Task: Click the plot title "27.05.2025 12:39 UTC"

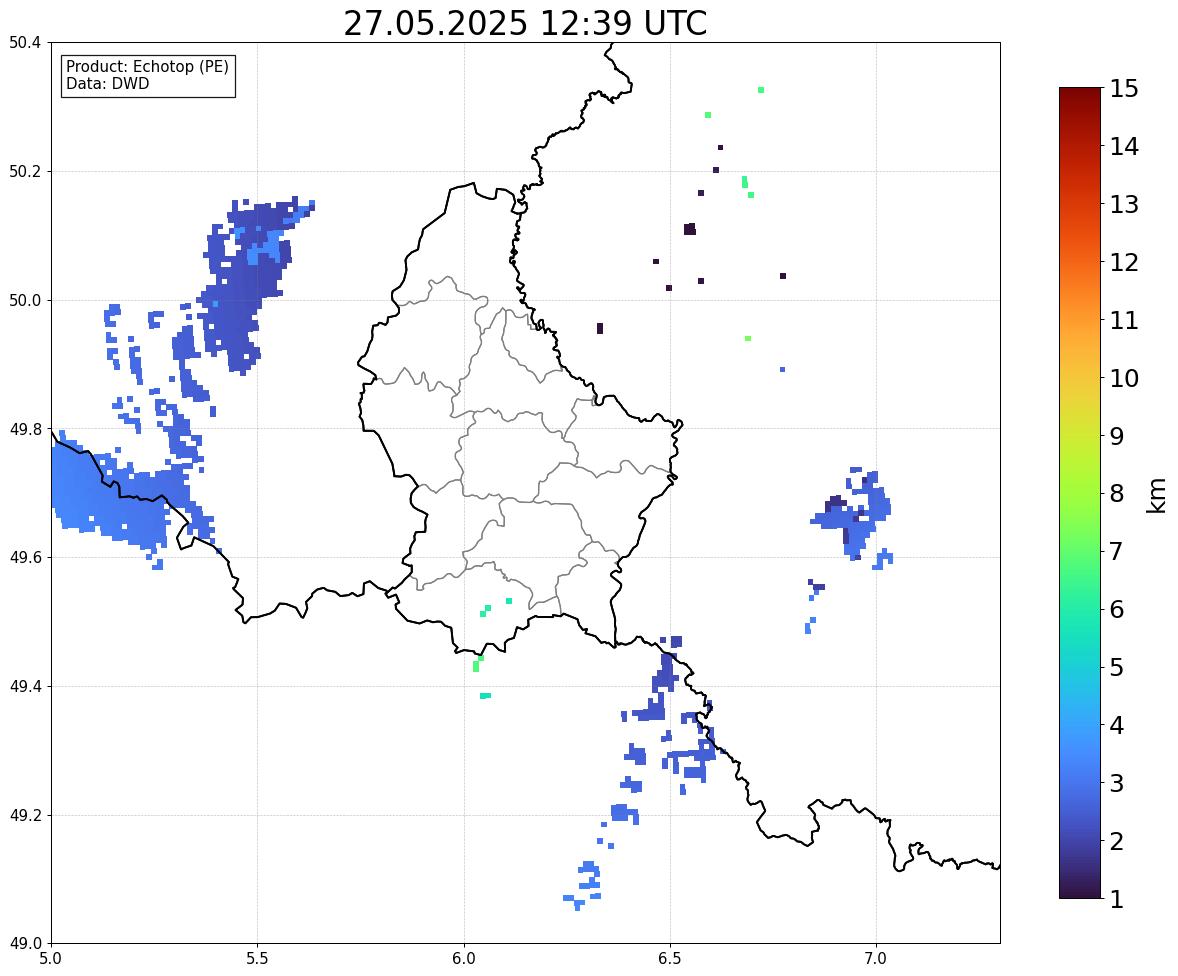Action: tap(525, 23)
